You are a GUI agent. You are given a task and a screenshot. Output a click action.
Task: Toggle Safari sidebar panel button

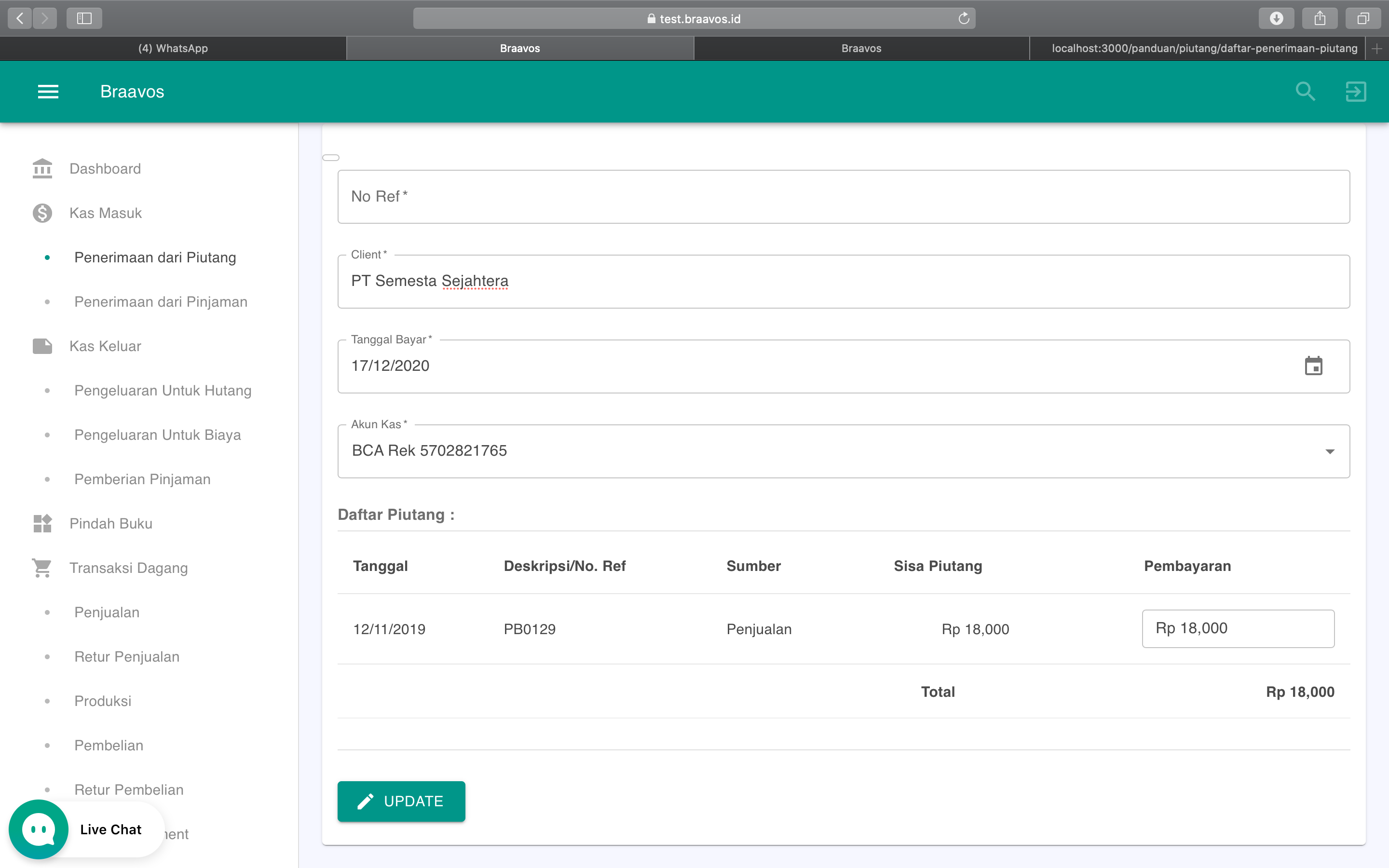pyautogui.click(x=84, y=18)
